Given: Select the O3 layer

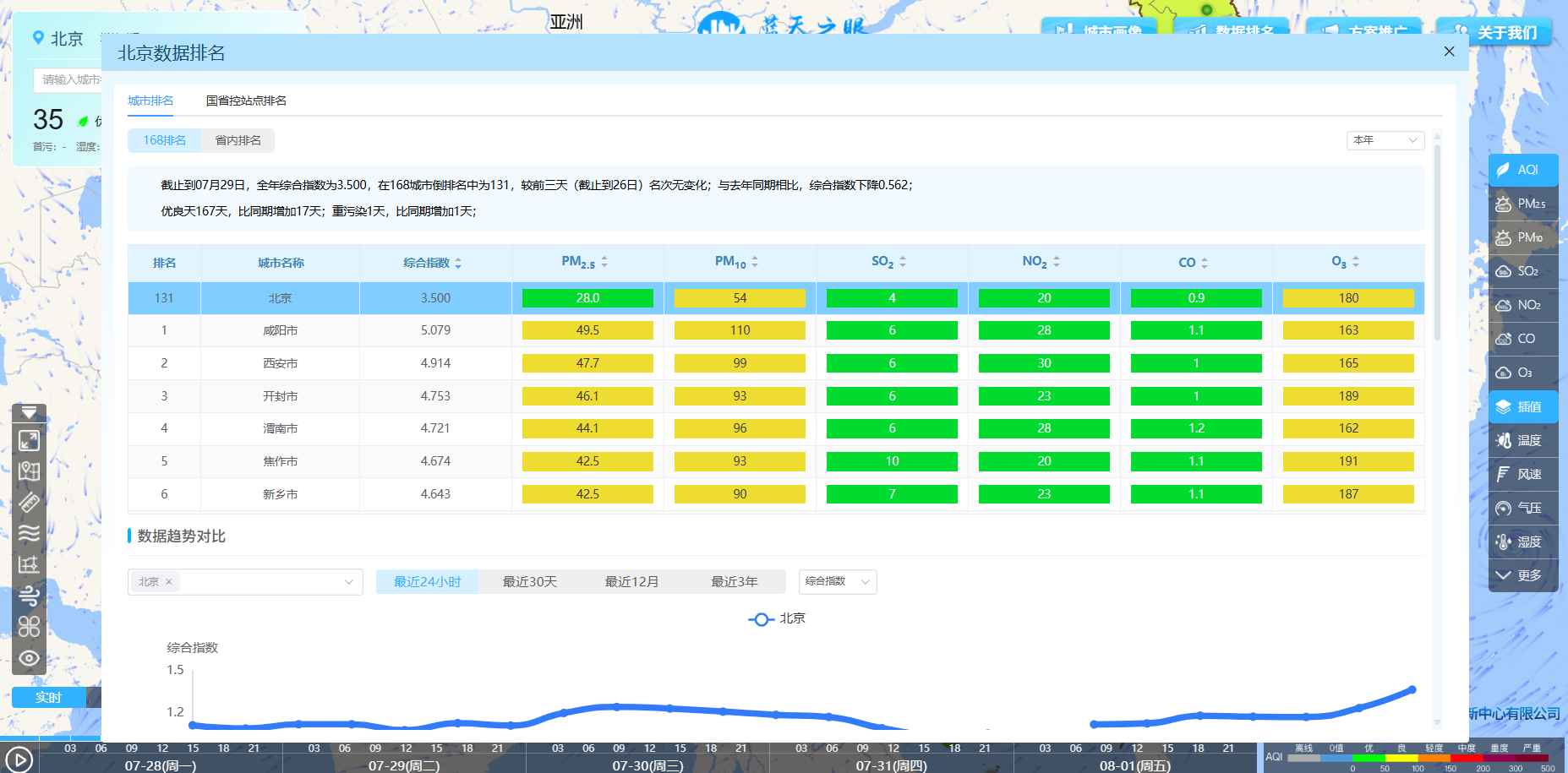Looking at the screenshot, I should (1523, 373).
